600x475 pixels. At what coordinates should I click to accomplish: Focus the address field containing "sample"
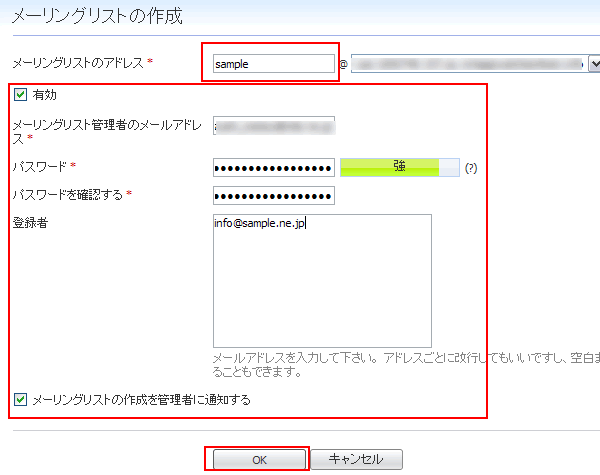[x=273, y=64]
